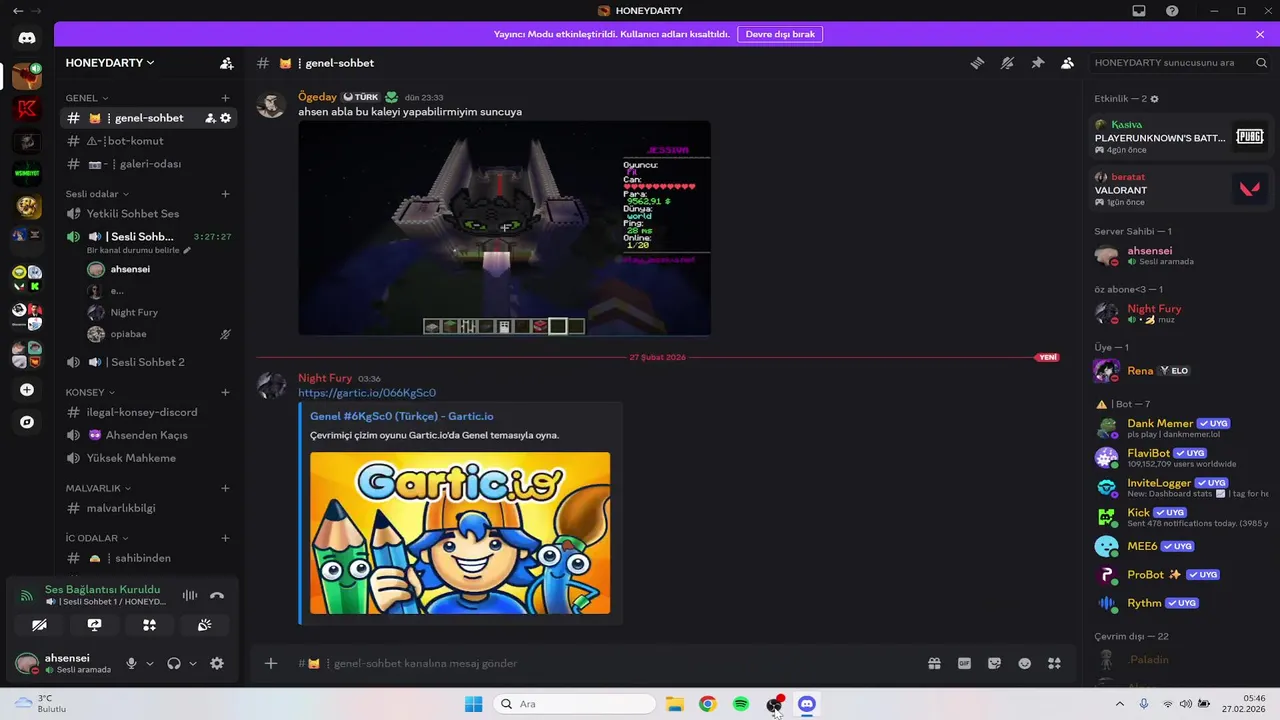Toggle camera on in voice panel
The width and height of the screenshot is (1280, 720).
click(39, 625)
